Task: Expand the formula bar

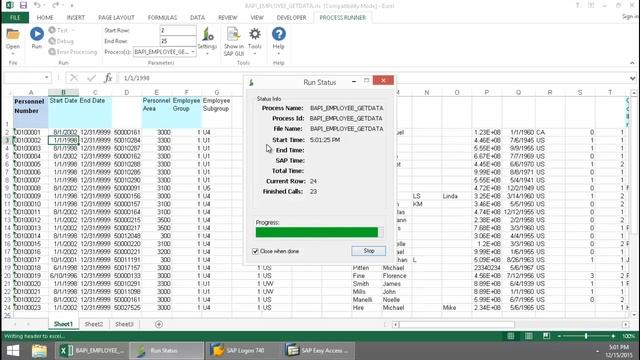Action: (632, 78)
